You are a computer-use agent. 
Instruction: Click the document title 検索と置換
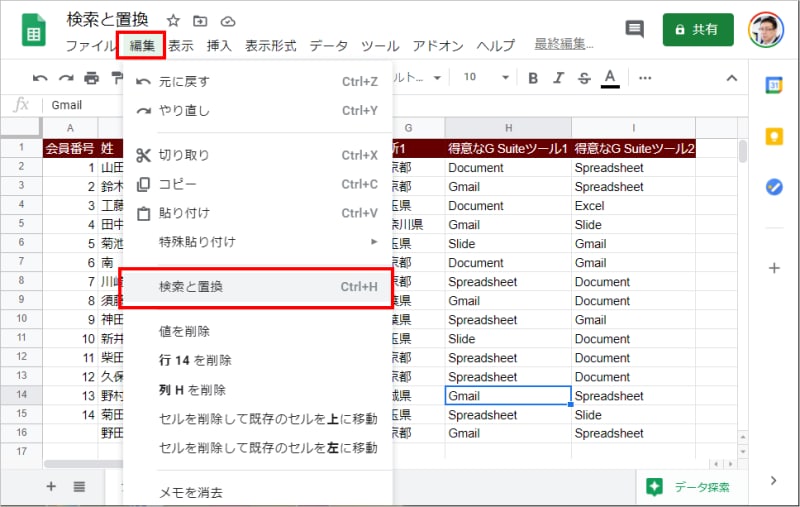[107, 20]
